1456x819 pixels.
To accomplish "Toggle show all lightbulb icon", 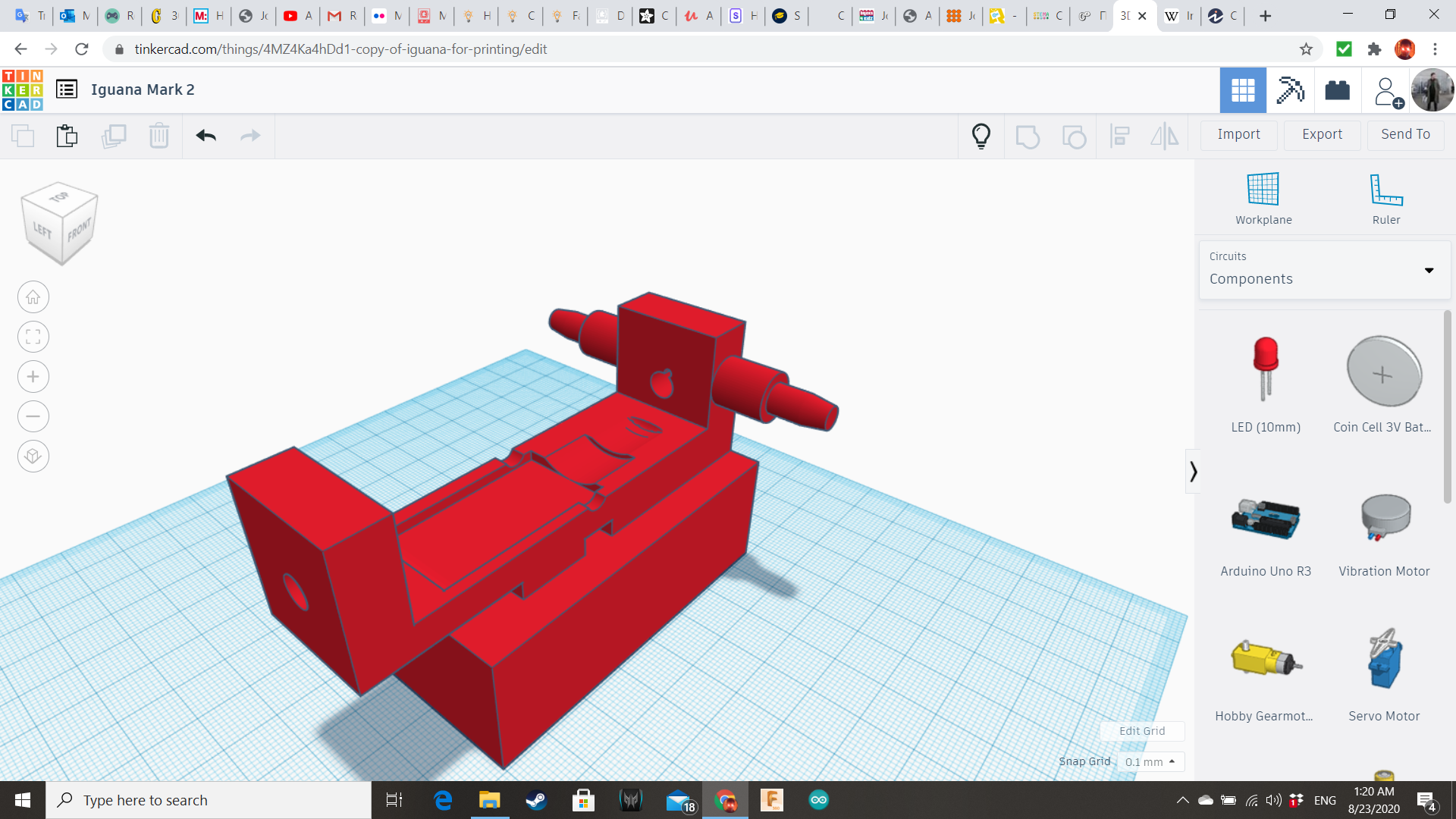I will (x=981, y=136).
